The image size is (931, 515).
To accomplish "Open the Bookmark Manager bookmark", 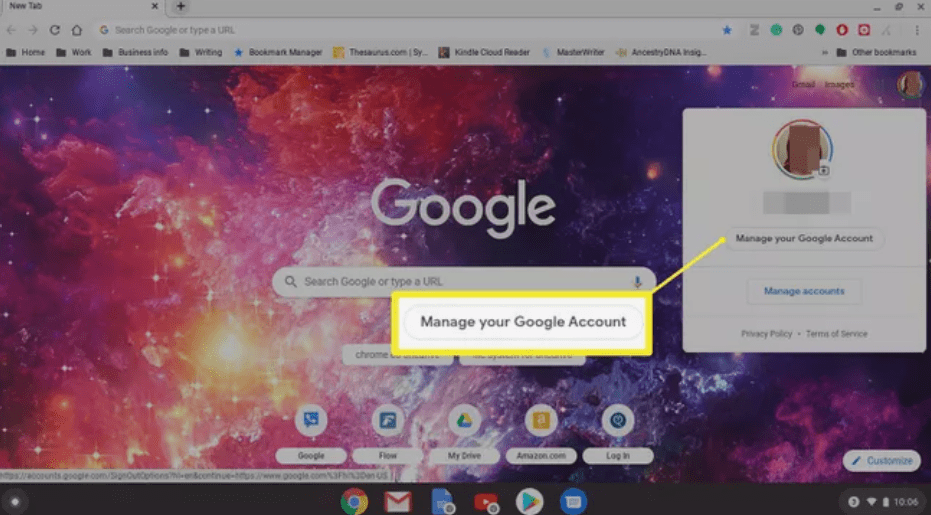I will click(x=278, y=52).
